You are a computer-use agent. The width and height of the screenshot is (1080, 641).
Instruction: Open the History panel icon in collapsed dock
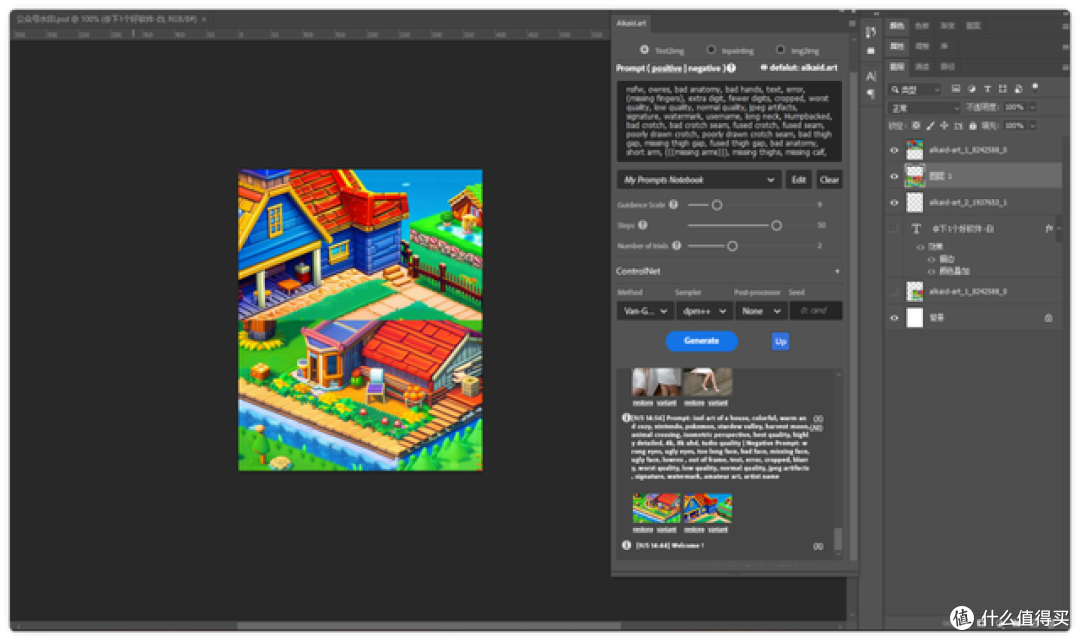click(x=871, y=32)
